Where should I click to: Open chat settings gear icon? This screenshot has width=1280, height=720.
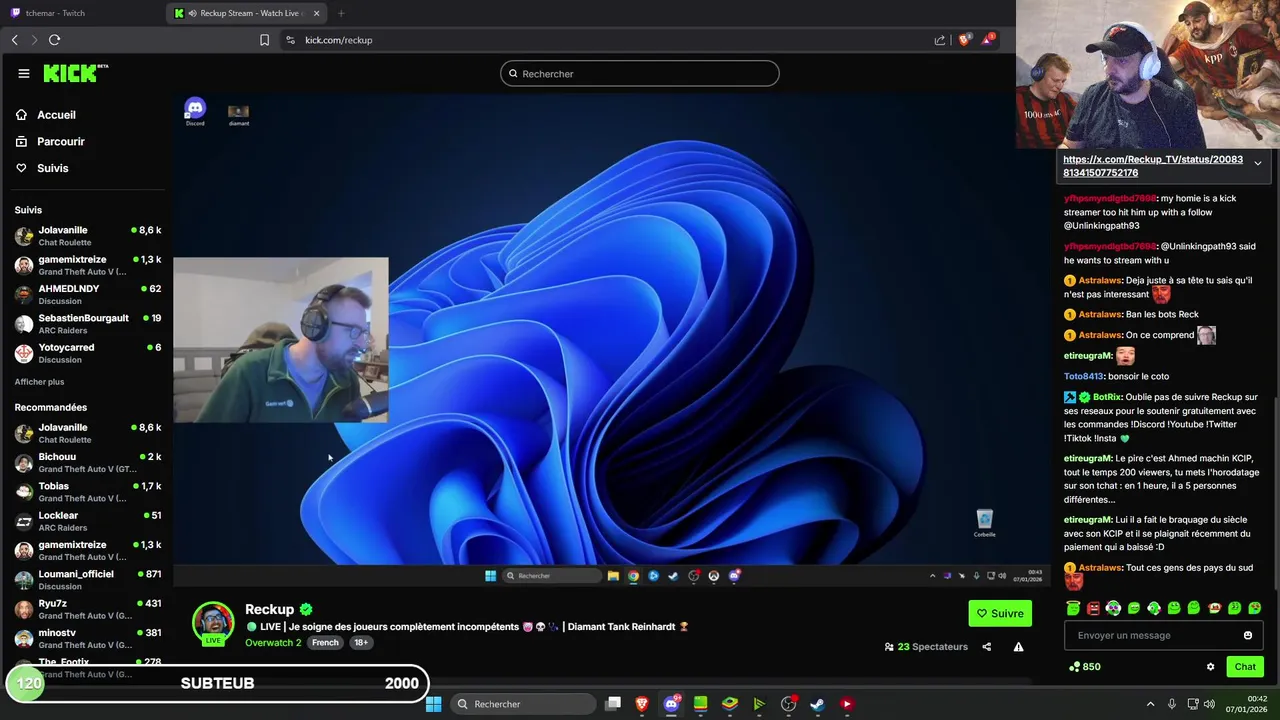pos(1210,667)
